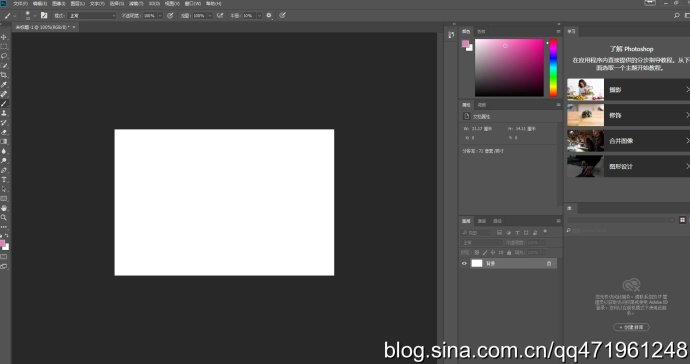Open the 摄影 photography tutorial

tap(628, 90)
